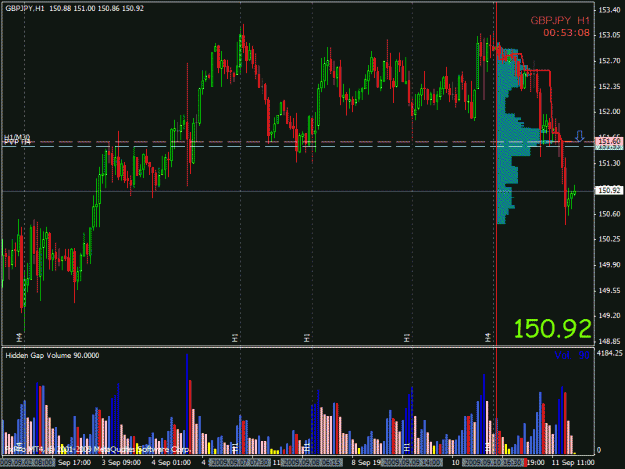Screen dimensions: 625x469
Task: Click the 150.25 price axis label
Action: pos(609,239)
